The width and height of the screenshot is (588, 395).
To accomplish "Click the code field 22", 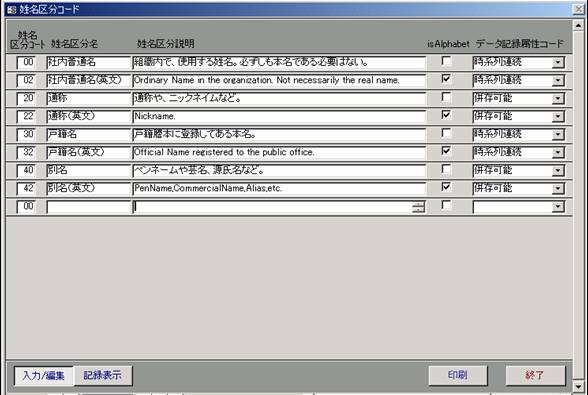I will tap(26, 116).
